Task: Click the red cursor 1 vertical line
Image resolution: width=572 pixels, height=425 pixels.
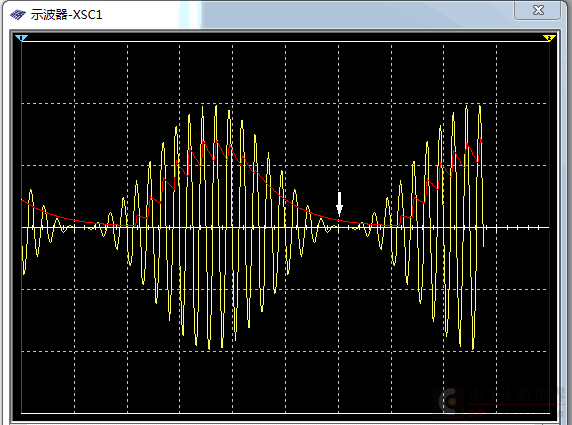Action: pos(22,227)
